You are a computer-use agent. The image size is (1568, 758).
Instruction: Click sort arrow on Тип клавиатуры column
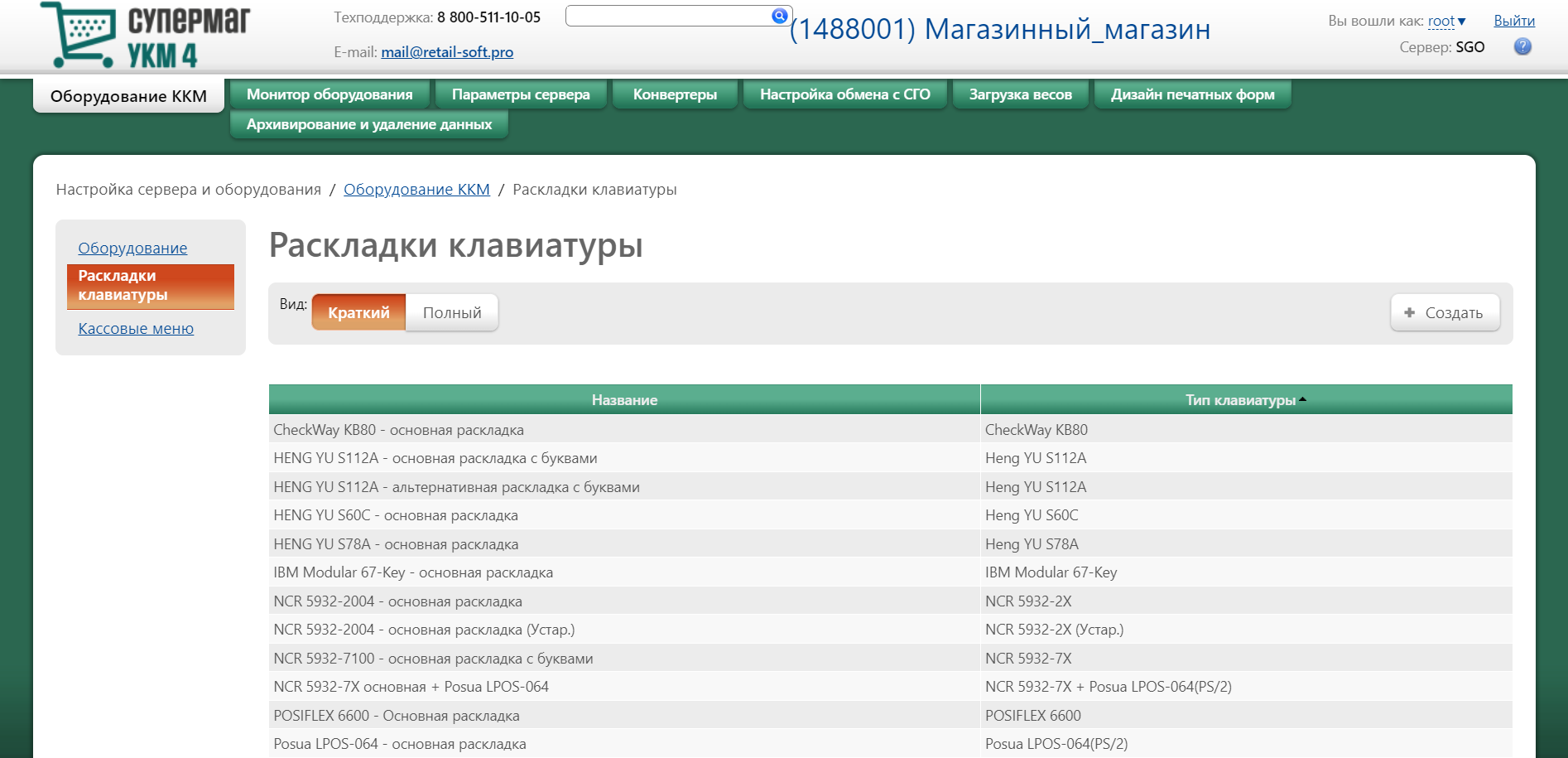1303,399
